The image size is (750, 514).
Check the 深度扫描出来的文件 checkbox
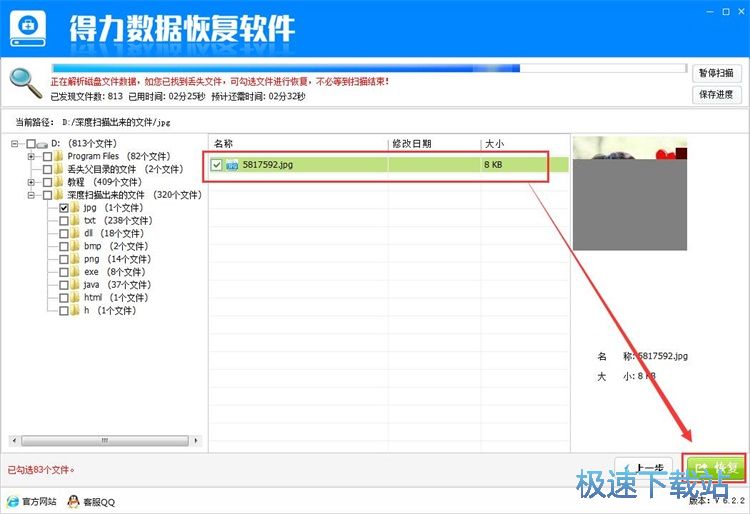click(x=47, y=196)
